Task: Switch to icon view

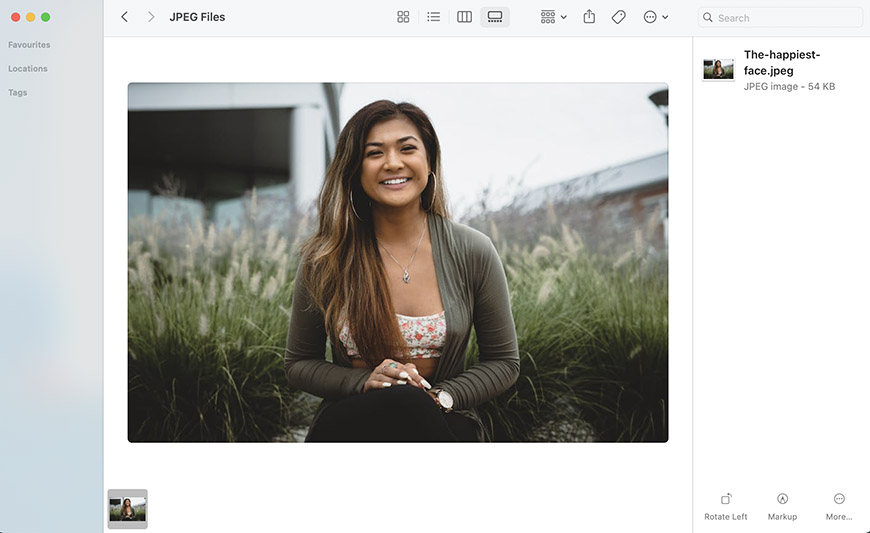Action: (x=403, y=17)
